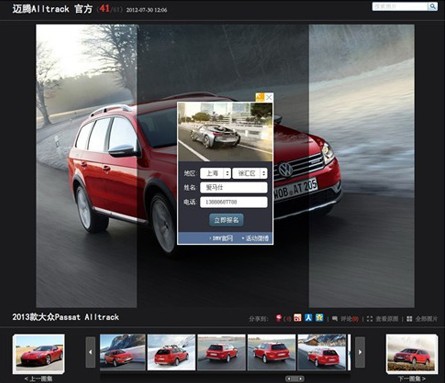Click the 立即报名 sign-up button
Viewport: 445px width, 383px height.
point(226,220)
